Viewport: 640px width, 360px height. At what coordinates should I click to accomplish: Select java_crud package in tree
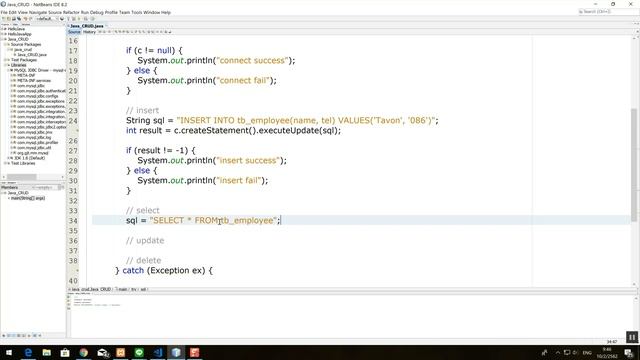tap(23, 49)
